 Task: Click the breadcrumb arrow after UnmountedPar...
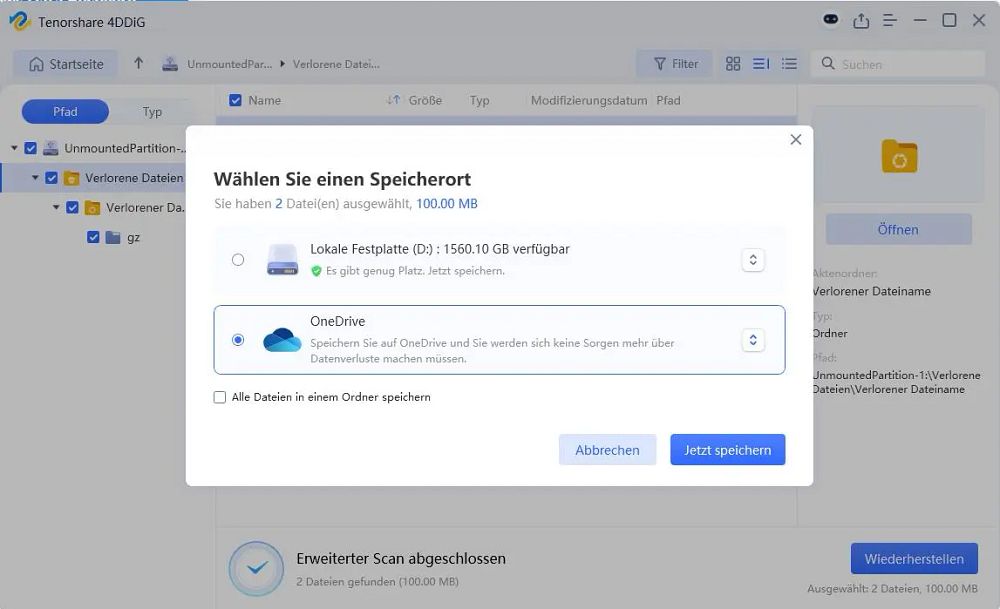(283, 64)
